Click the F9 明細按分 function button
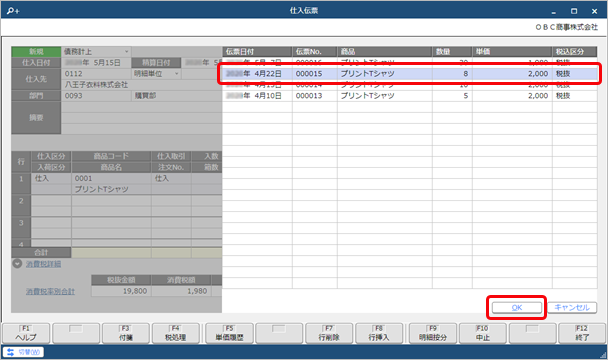 (x=433, y=333)
